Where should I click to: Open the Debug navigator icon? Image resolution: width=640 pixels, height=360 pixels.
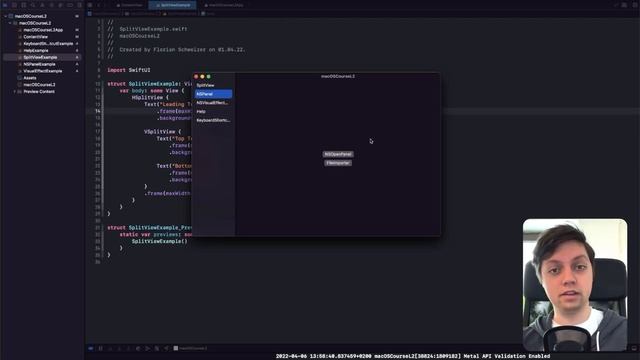[x=61, y=5]
